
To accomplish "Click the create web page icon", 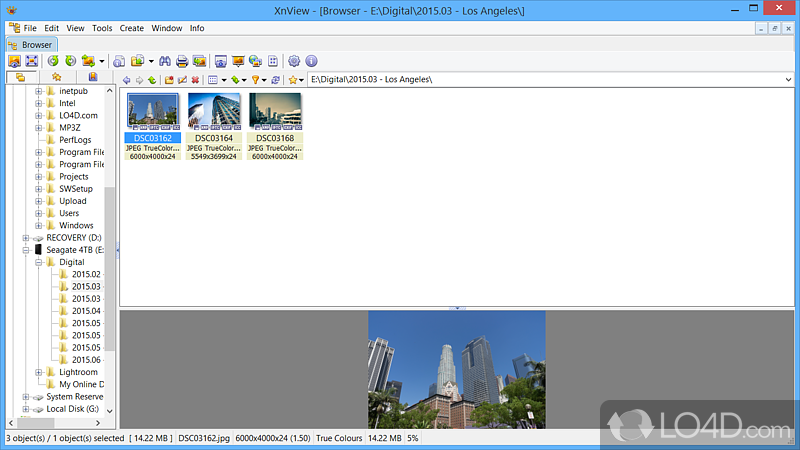I will click(x=255, y=61).
